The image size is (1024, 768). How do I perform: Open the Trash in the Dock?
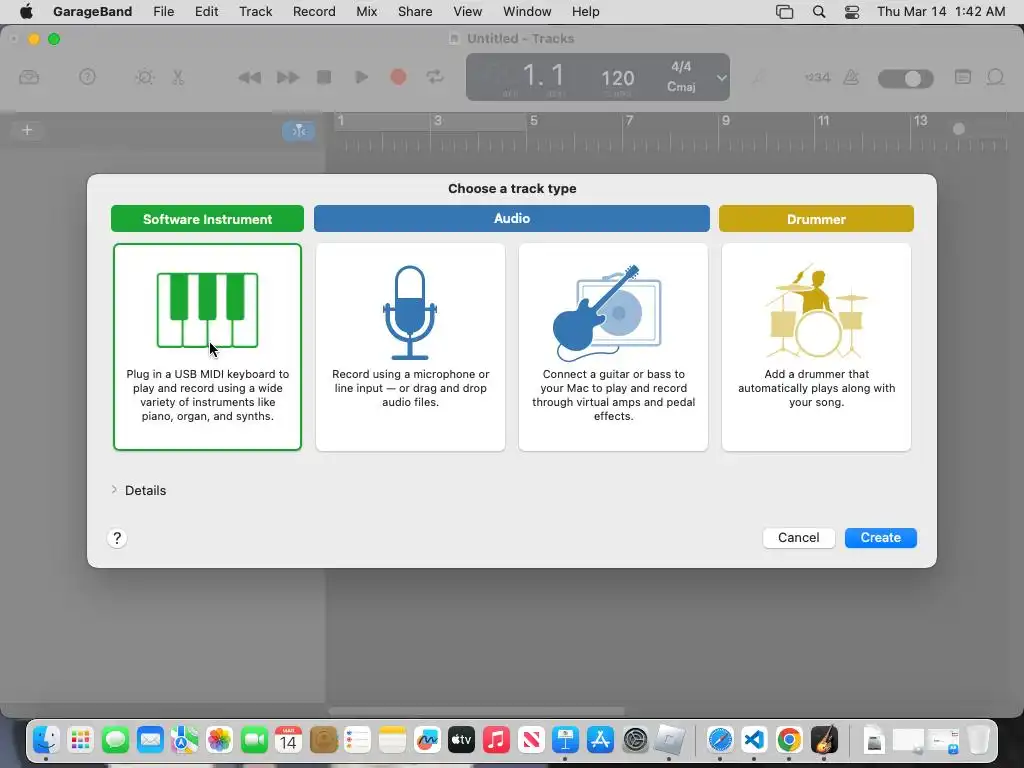[x=978, y=740]
